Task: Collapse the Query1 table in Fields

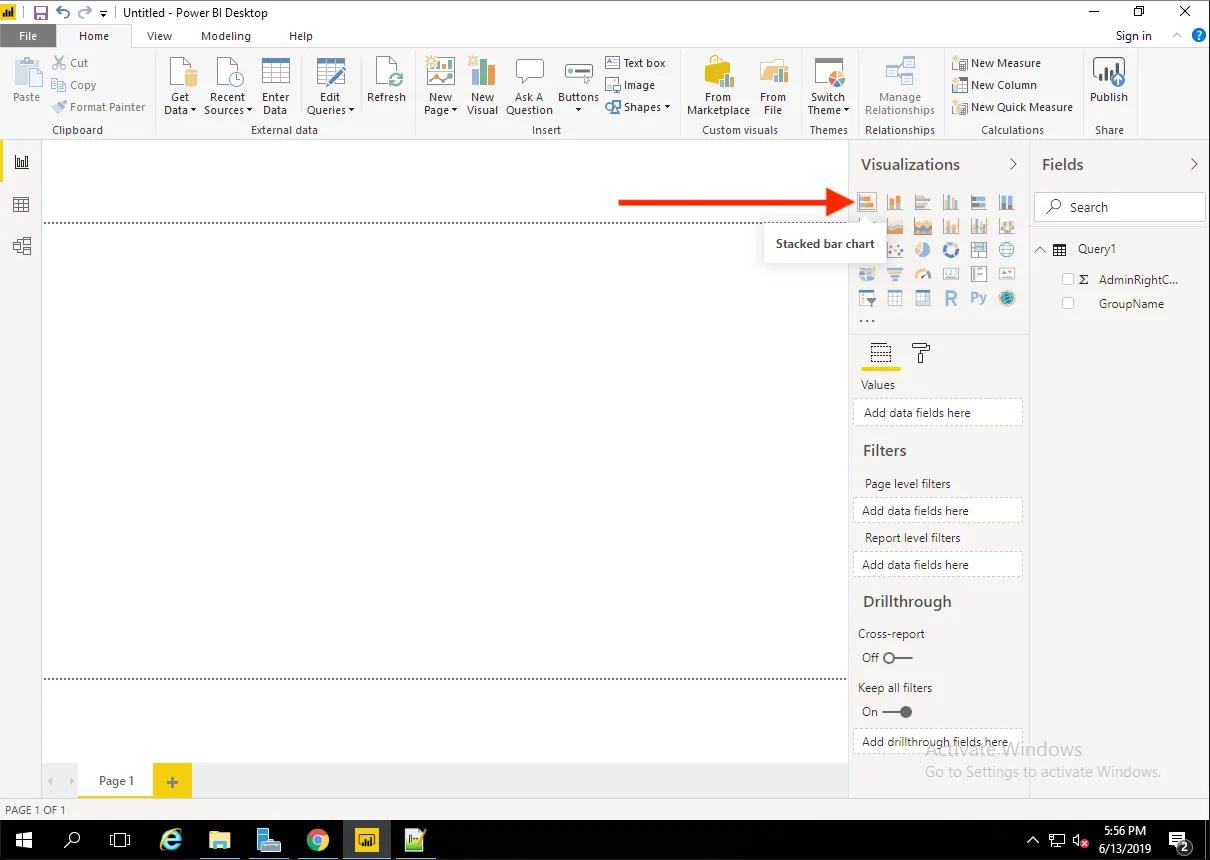Action: [x=1040, y=250]
